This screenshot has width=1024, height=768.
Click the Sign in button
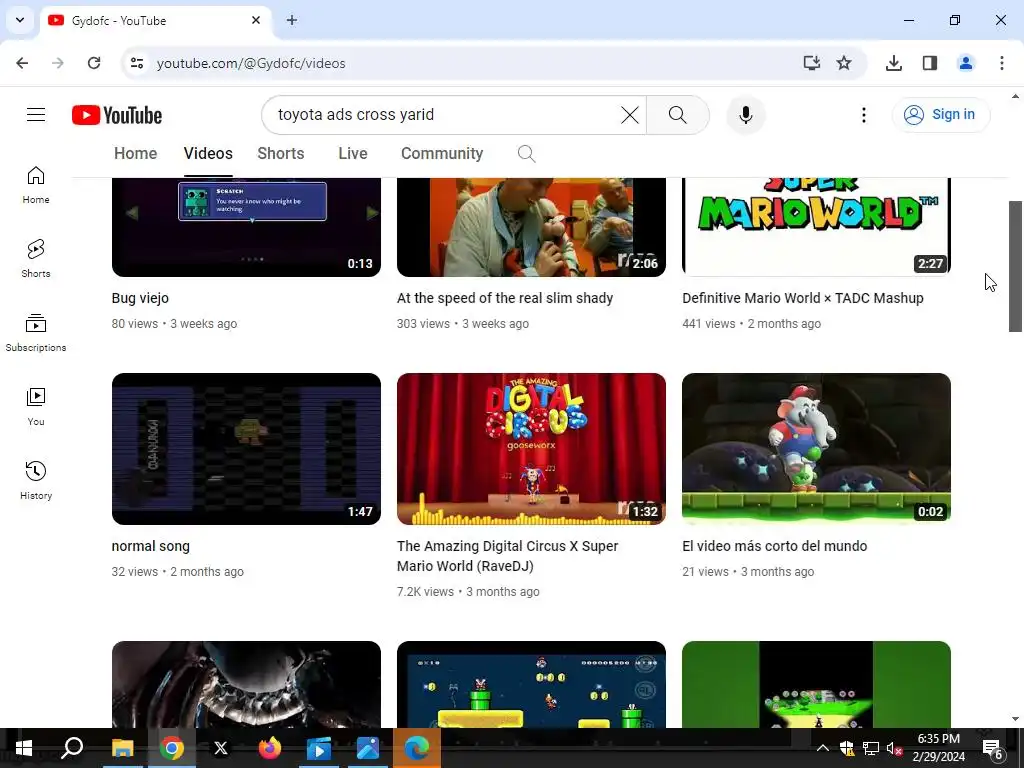941,115
